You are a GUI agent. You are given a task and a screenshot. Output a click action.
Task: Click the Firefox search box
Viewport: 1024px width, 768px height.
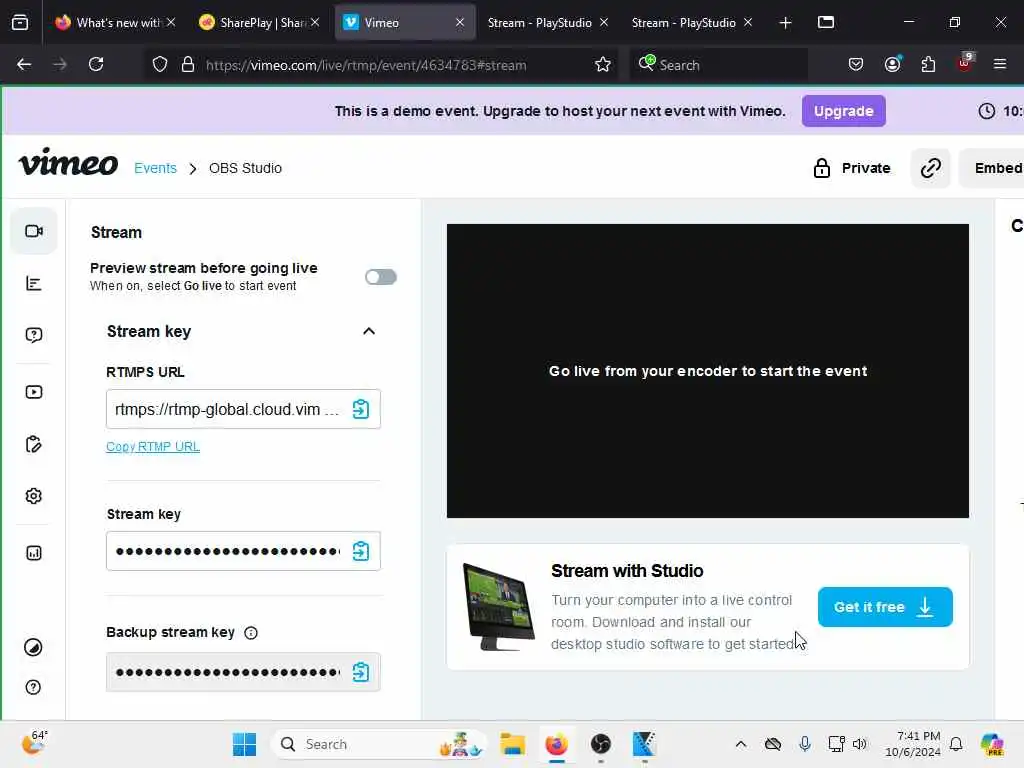tap(718, 65)
